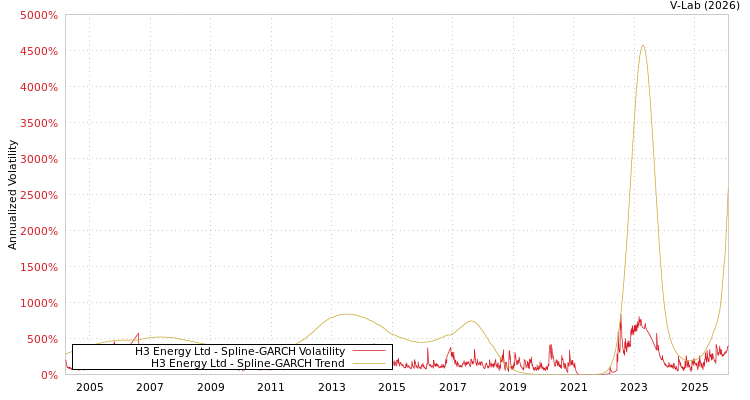
Task: Click the 4500% y-axis label
Action: (39, 51)
